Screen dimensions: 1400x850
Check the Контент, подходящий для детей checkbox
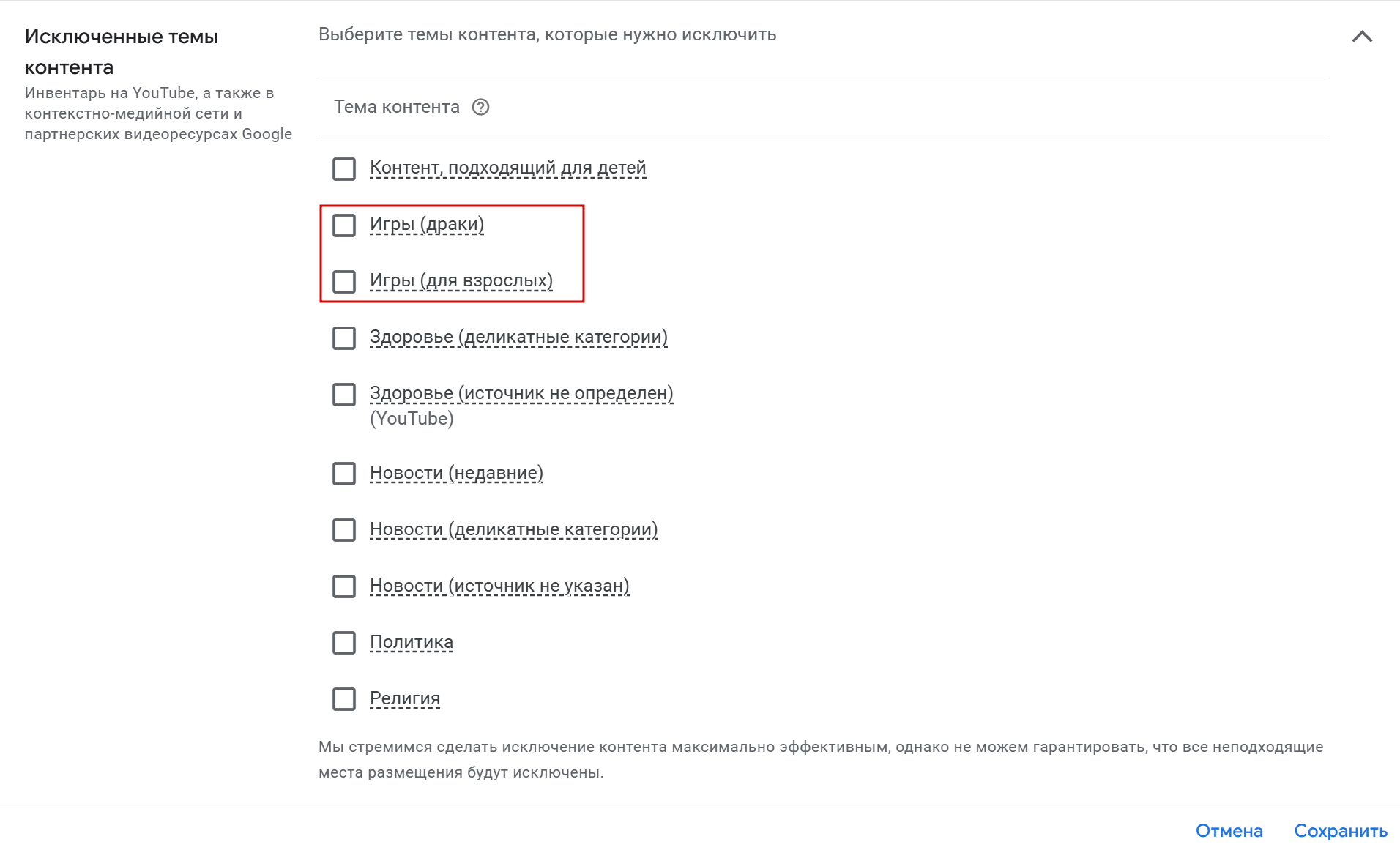344,169
